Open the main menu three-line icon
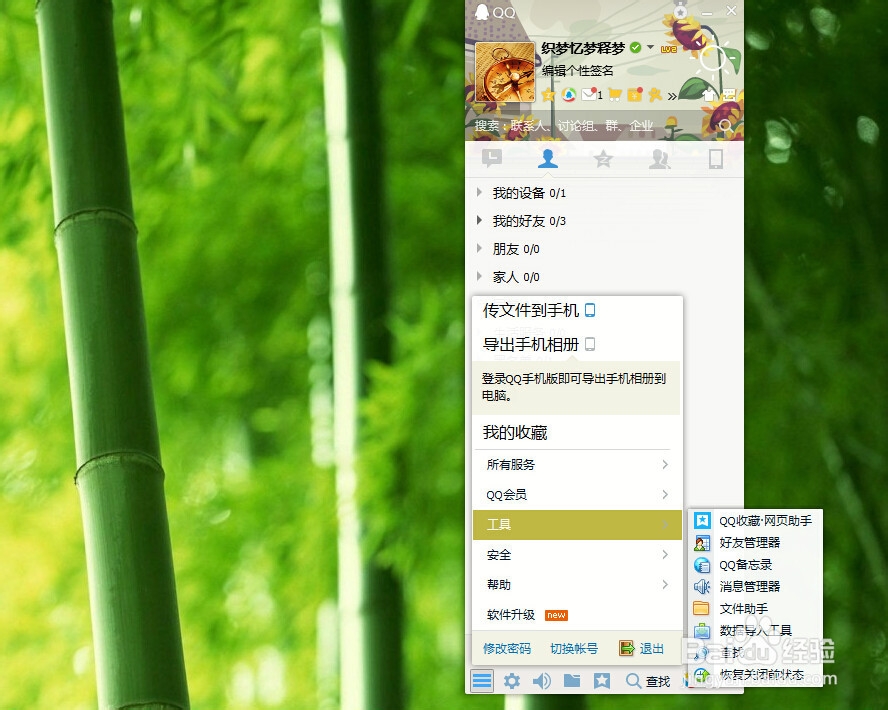 [482, 680]
